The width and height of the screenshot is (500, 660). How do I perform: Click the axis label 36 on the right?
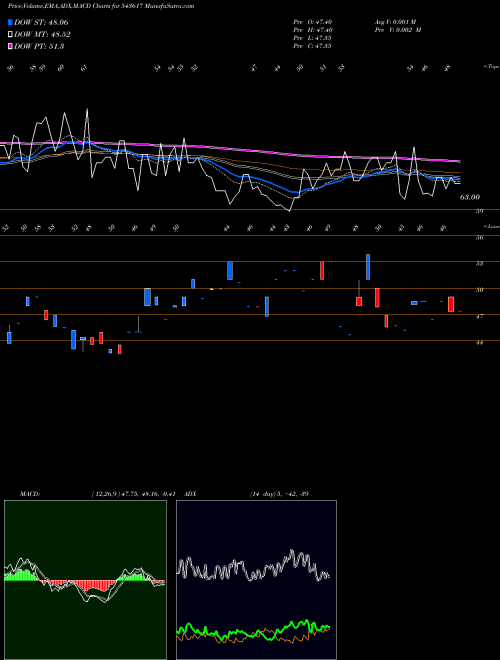(x=479, y=237)
